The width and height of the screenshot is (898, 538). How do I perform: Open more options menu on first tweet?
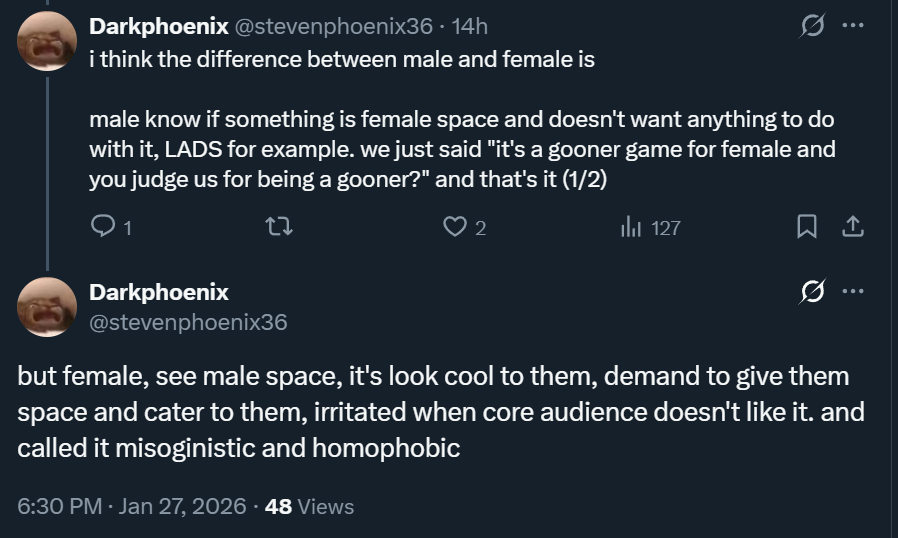tap(852, 26)
